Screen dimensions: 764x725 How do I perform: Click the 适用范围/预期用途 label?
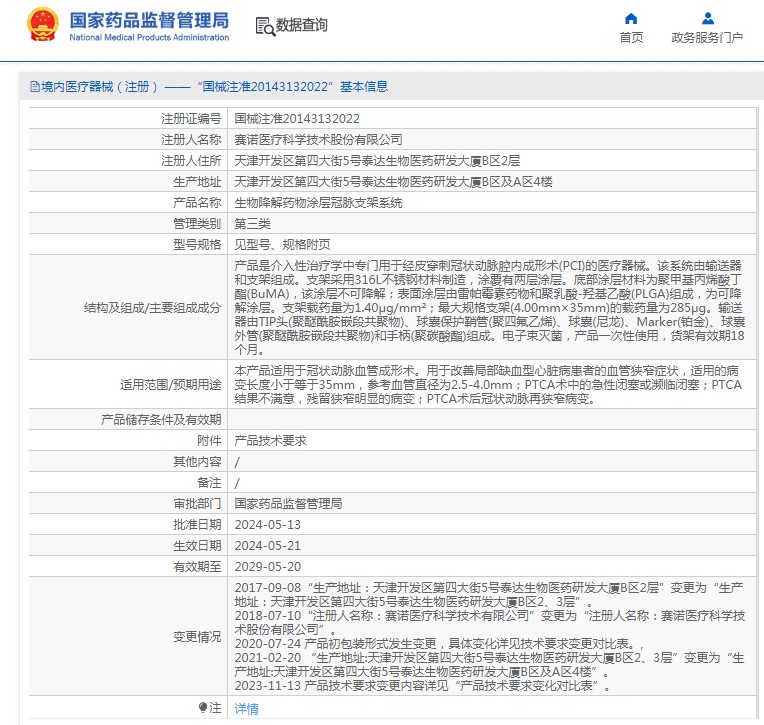pos(171,384)
